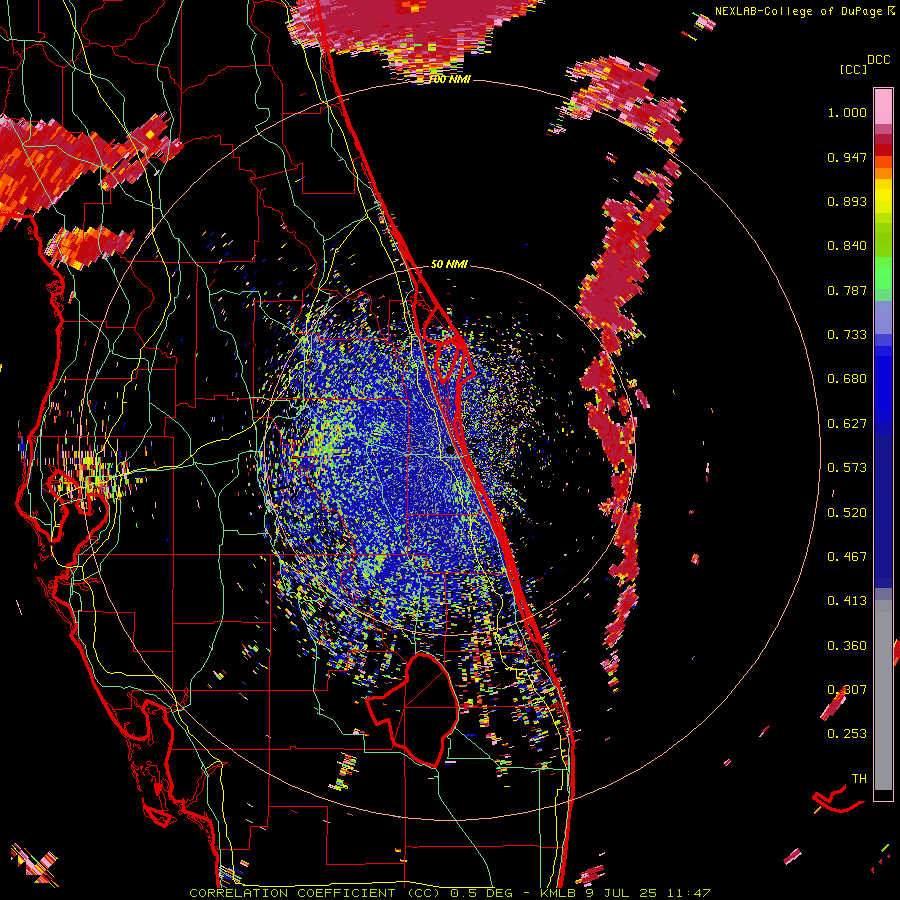This screenshot has width=900, height=900.
Task: Click the 0.573 scale value
Action: pyautogui.click(x=847, y=468)
